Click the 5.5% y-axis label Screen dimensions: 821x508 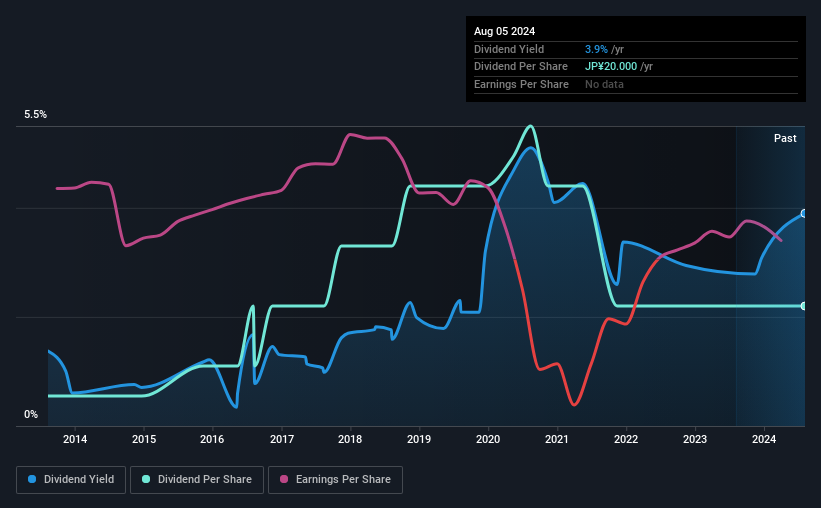click(35, 115)
